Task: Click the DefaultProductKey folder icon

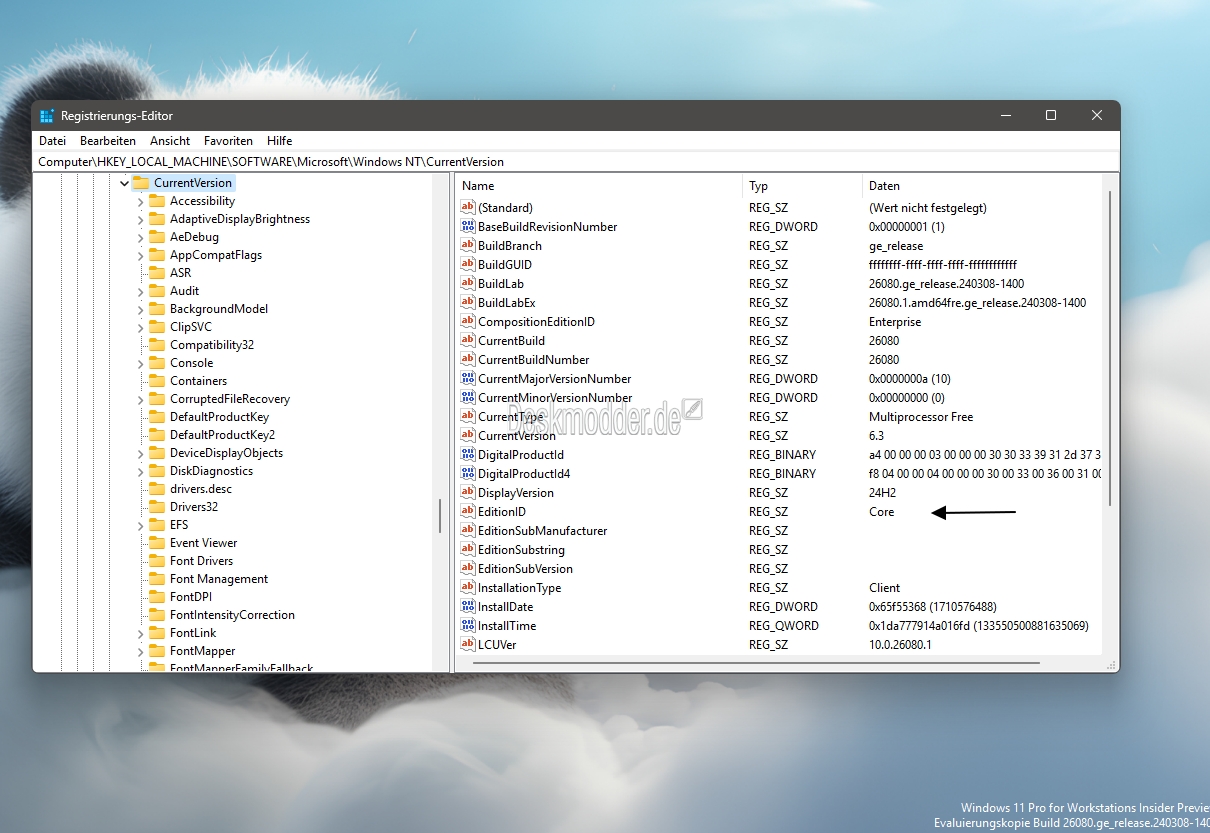Action: pos(157,417)
